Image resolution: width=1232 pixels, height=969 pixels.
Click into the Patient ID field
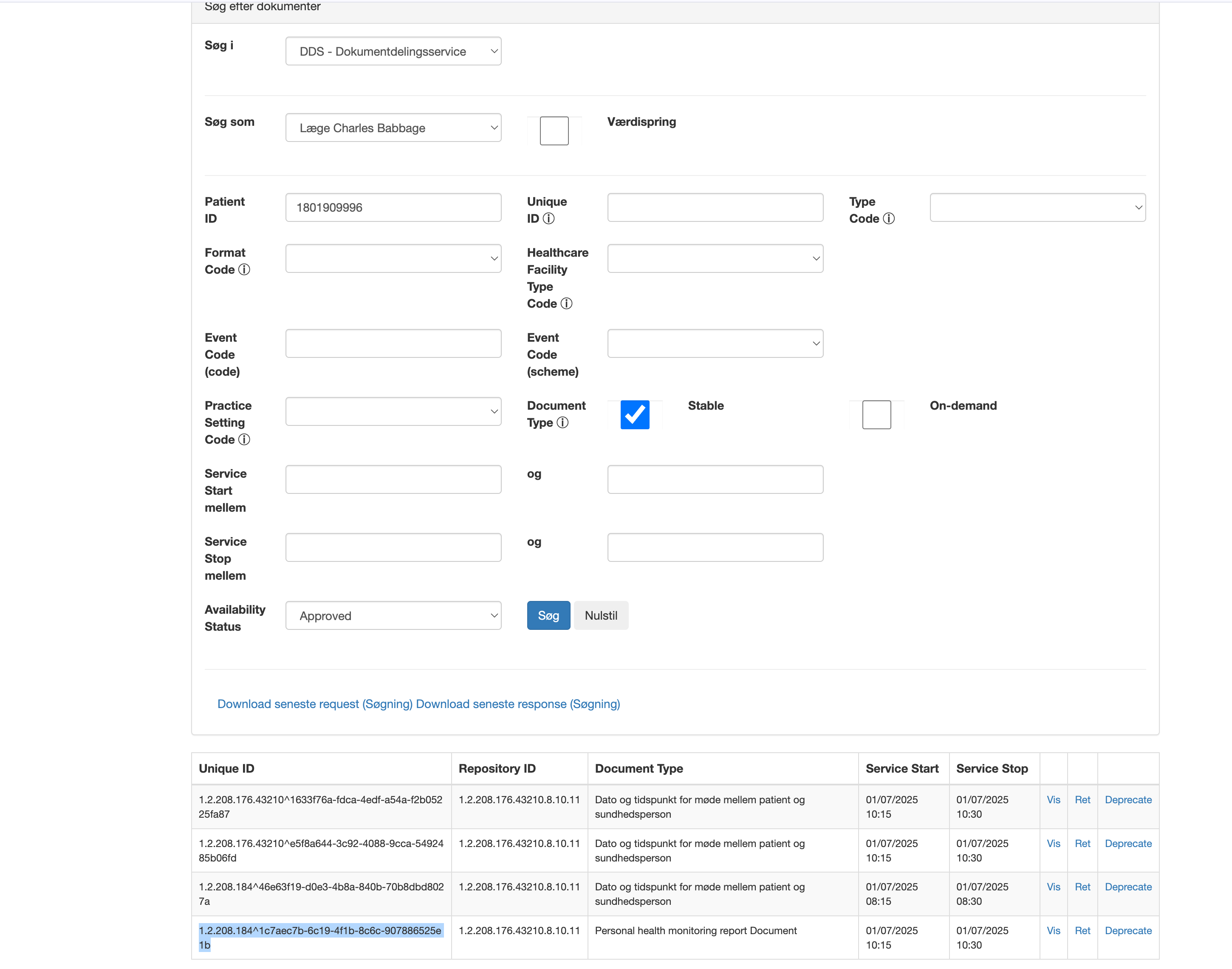(x=393, y=207)
